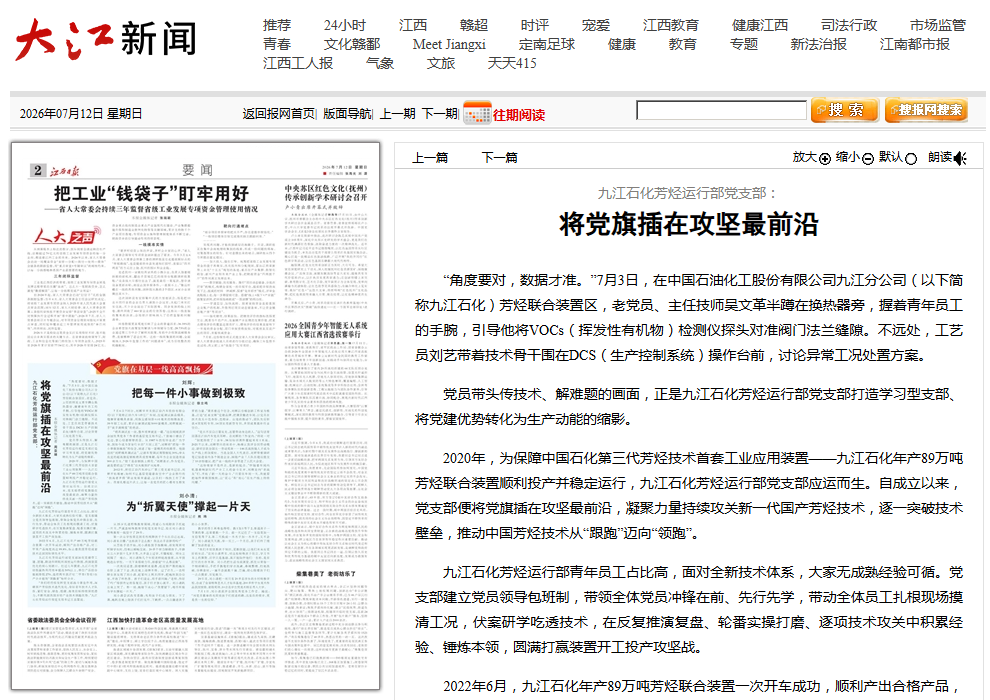
Task: Open the 市场监管 channel
Action: coord(938,25)
